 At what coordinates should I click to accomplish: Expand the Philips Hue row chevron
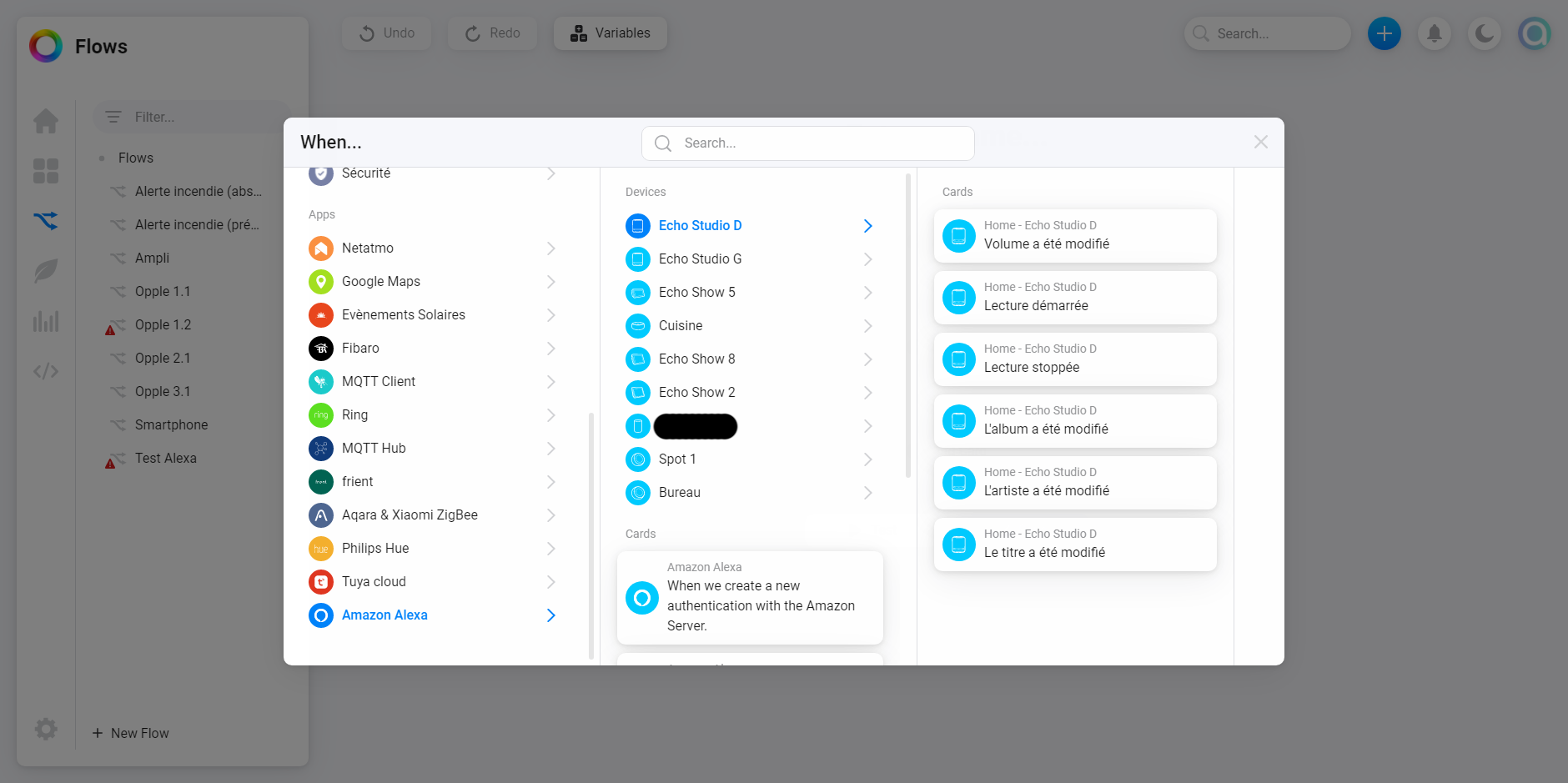[x=550, y=549]
